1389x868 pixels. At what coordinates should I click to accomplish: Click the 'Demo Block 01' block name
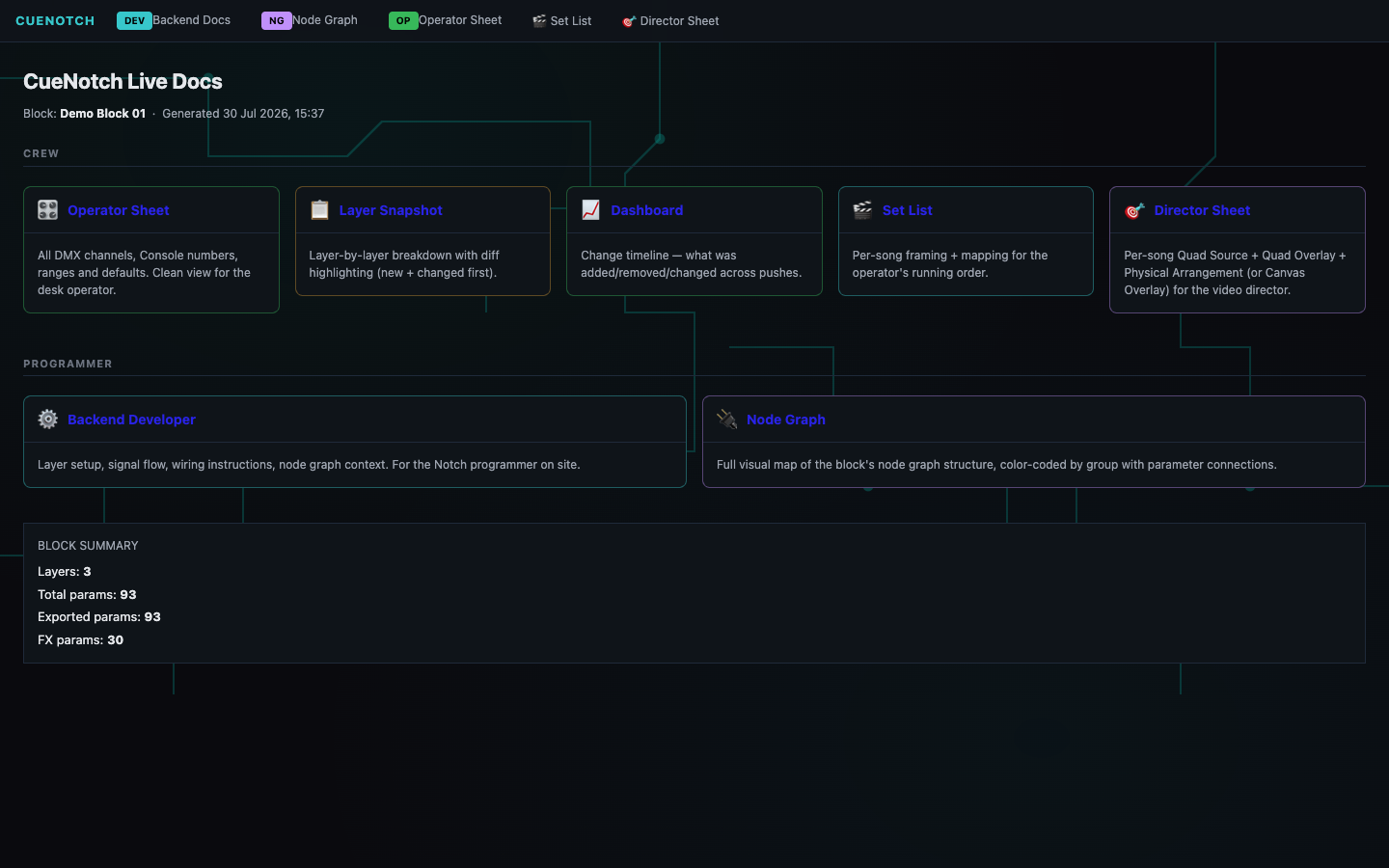102,114
